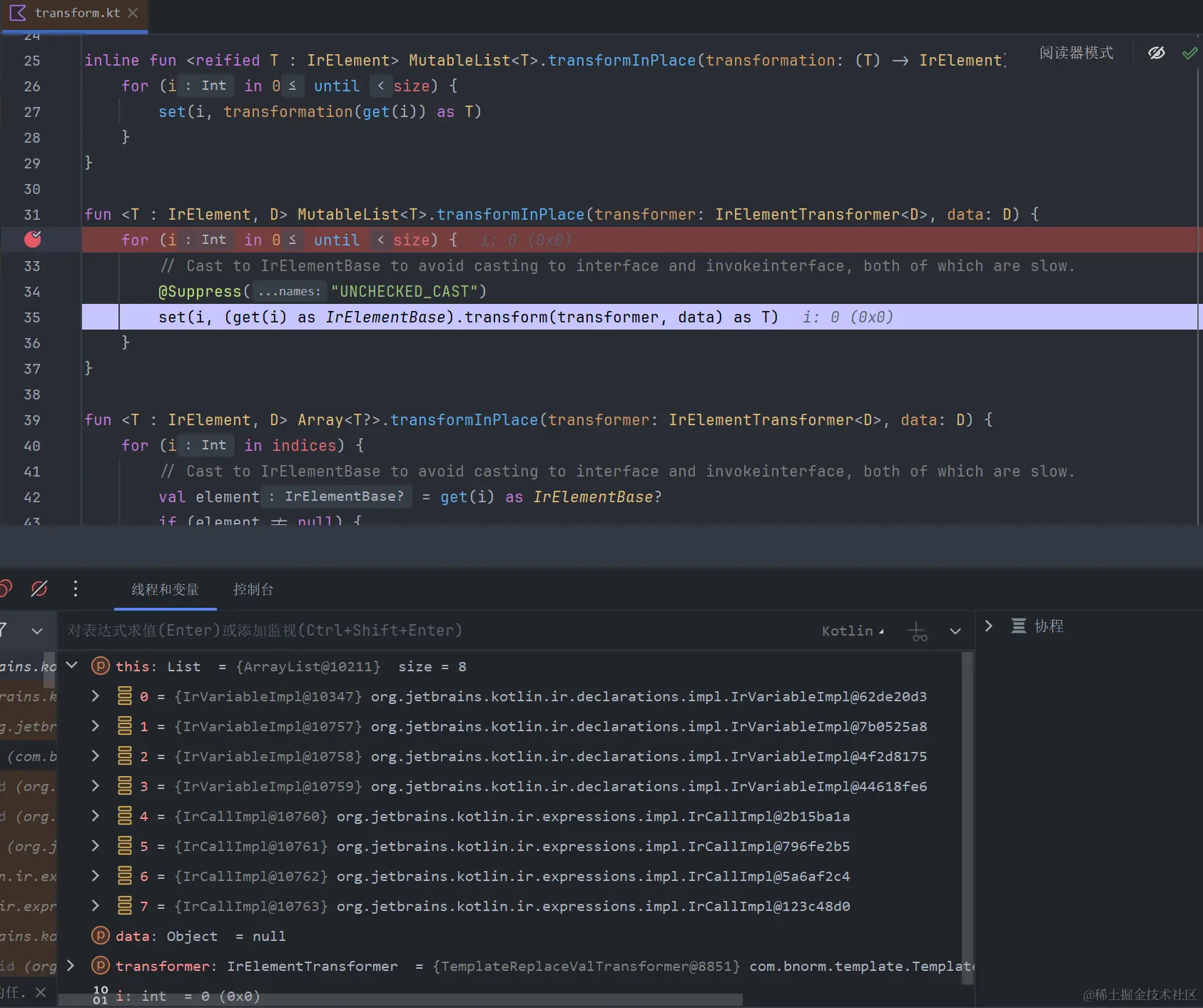1203x1008 pixels.
Task: Click the parameter icon beside 'this: List'
Action: tap(101, 666)
